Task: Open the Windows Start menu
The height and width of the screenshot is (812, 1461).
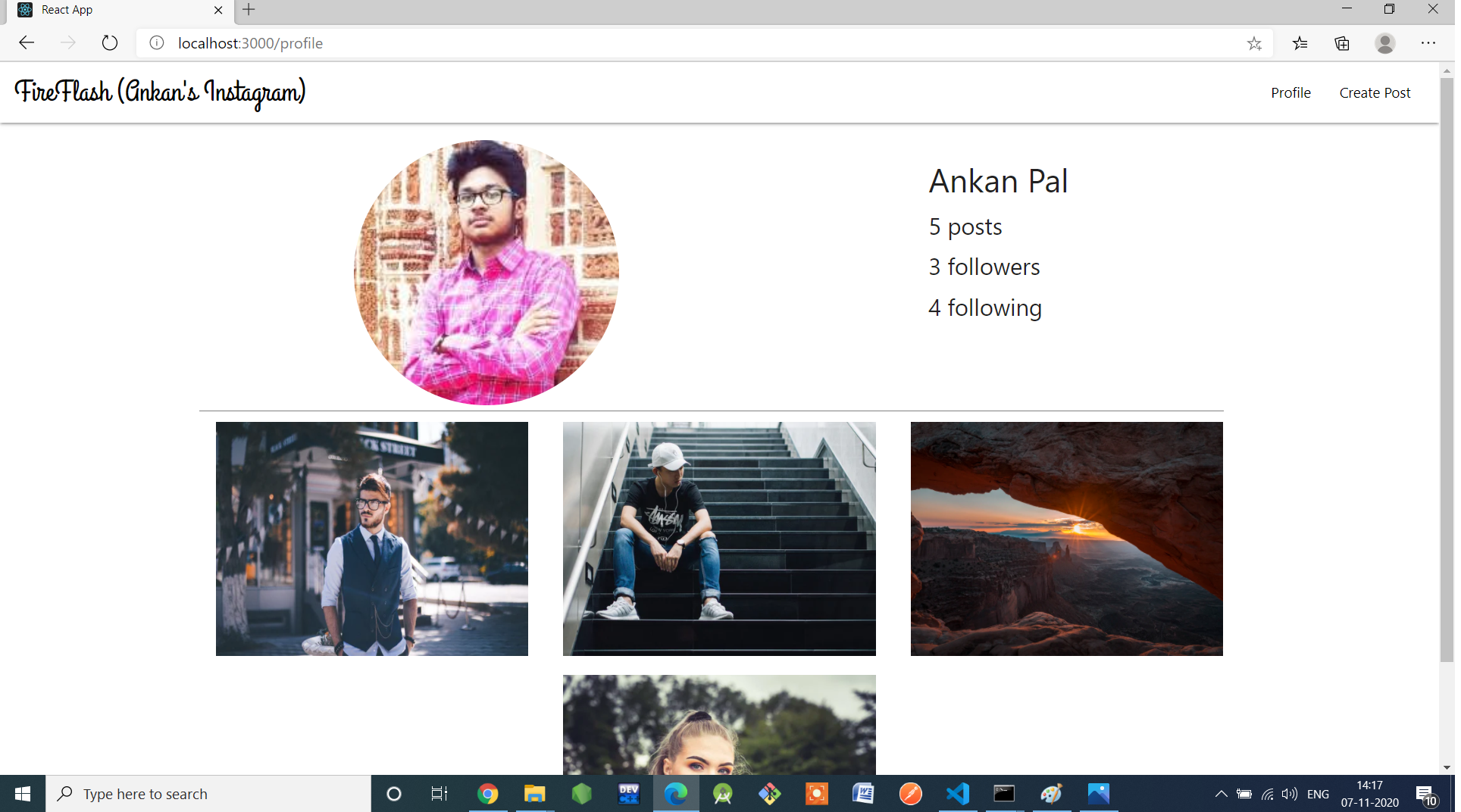Action: point(23,794)
